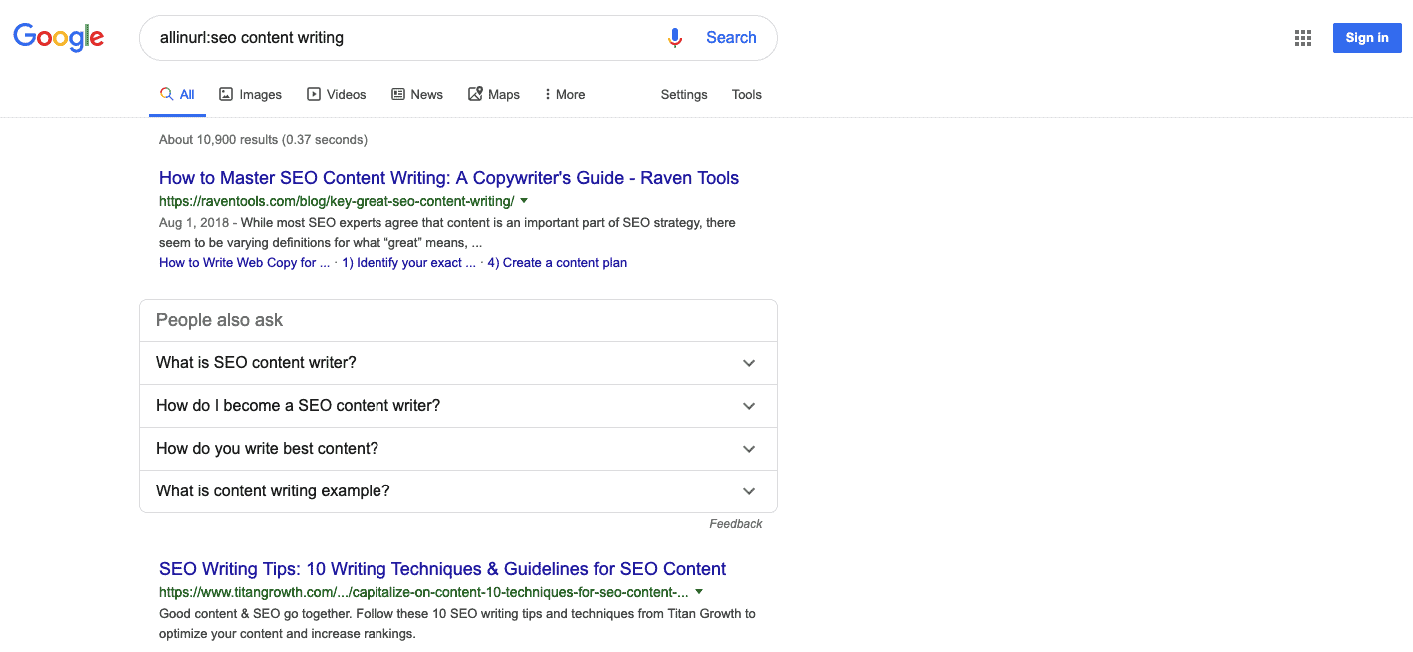Open the dropdown arrow next to raventools.com URL

point(524,201)
